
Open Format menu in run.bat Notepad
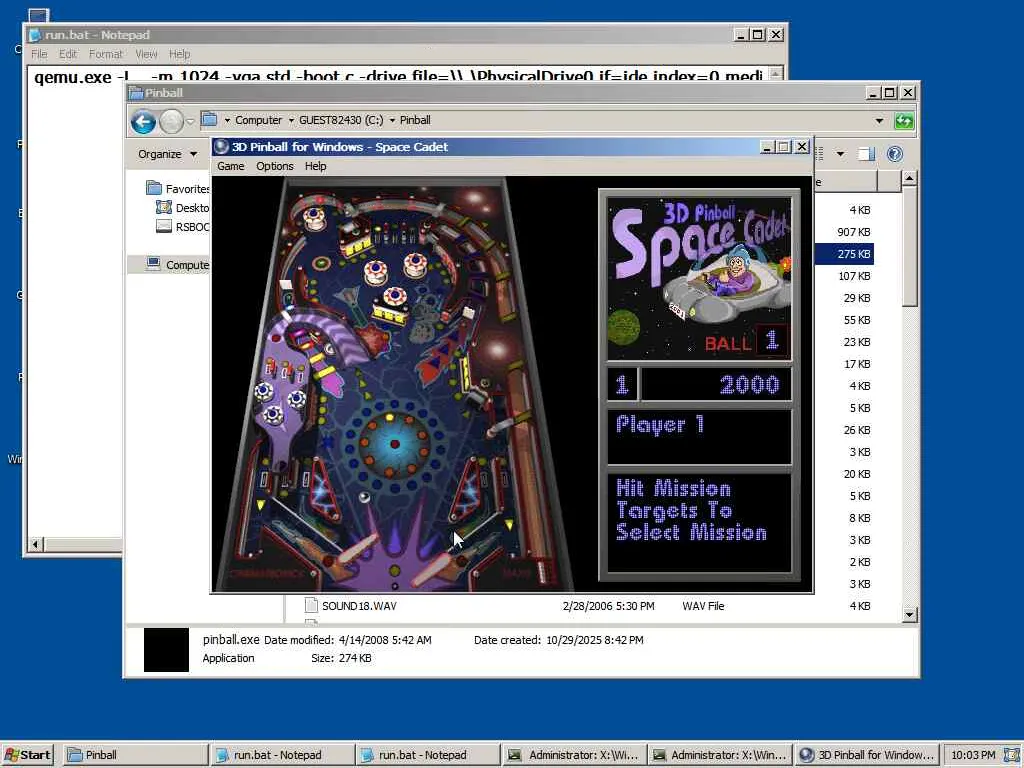pos(105,54)
